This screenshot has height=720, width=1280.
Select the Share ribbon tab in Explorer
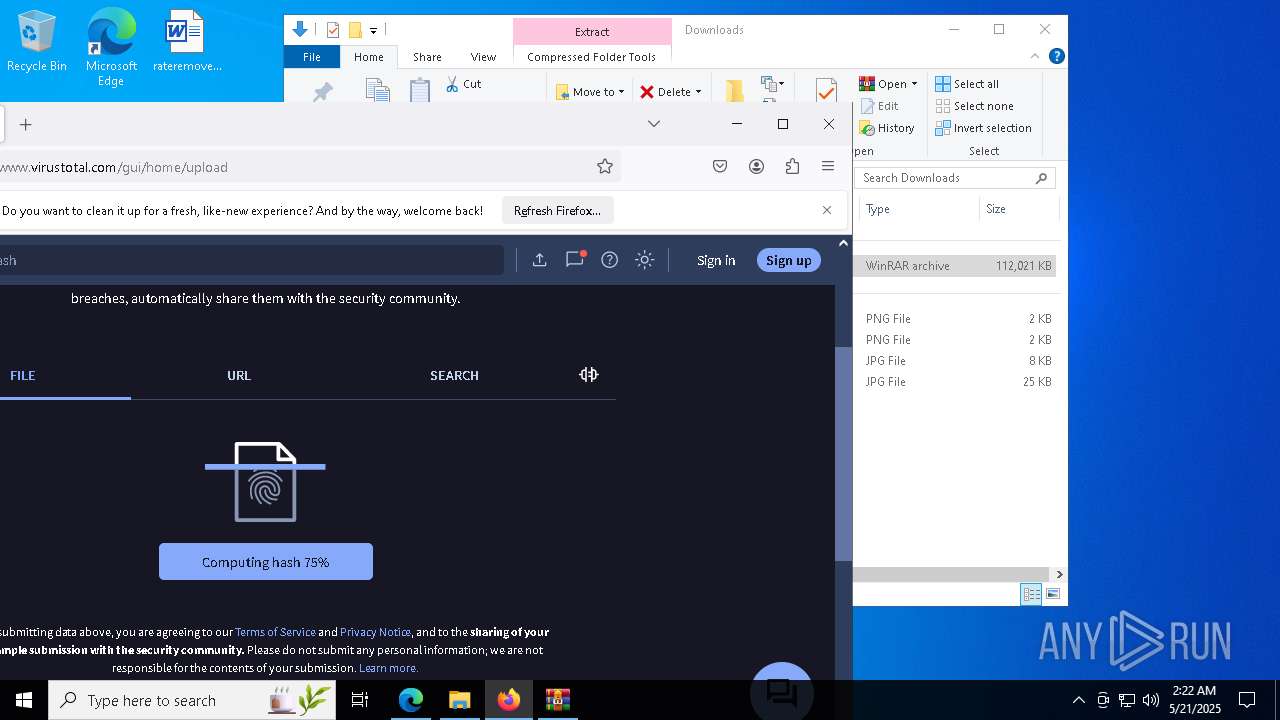(427, 57)
